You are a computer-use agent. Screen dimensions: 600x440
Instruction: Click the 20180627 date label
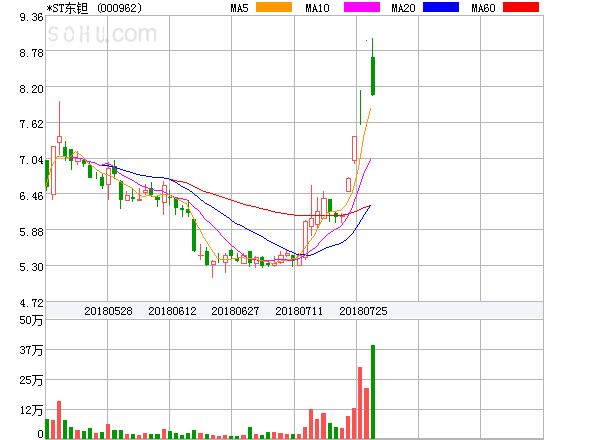235,311
